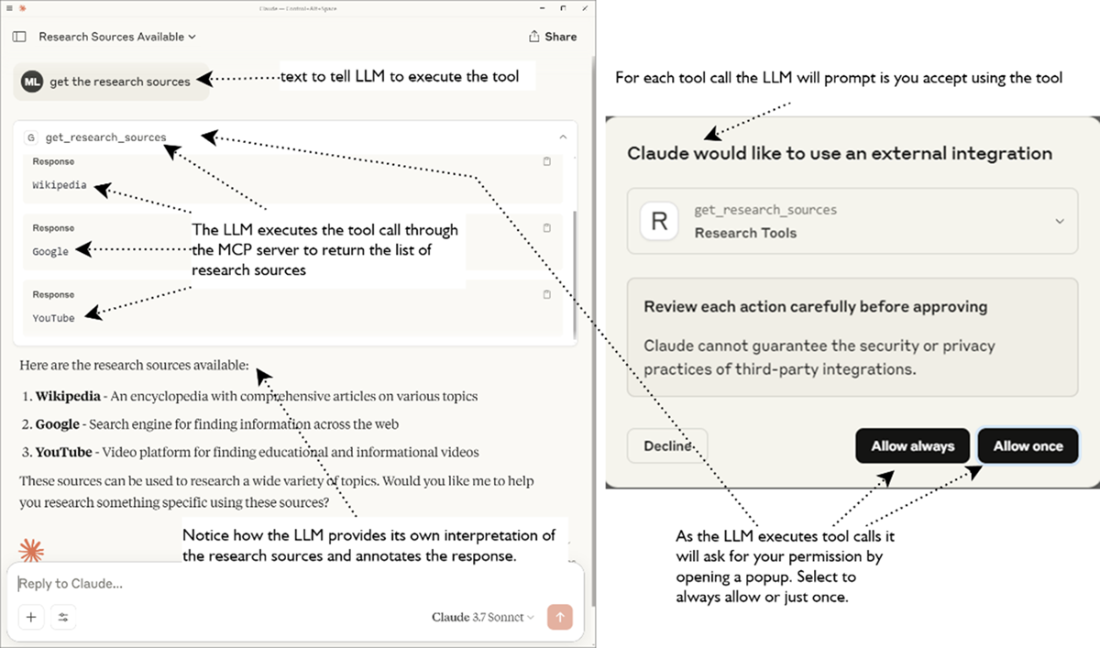The width and height of the screenshot is (1100, 648).
Task: Open the Research Sources Available chat title dropdown
Action: [117, 37]
